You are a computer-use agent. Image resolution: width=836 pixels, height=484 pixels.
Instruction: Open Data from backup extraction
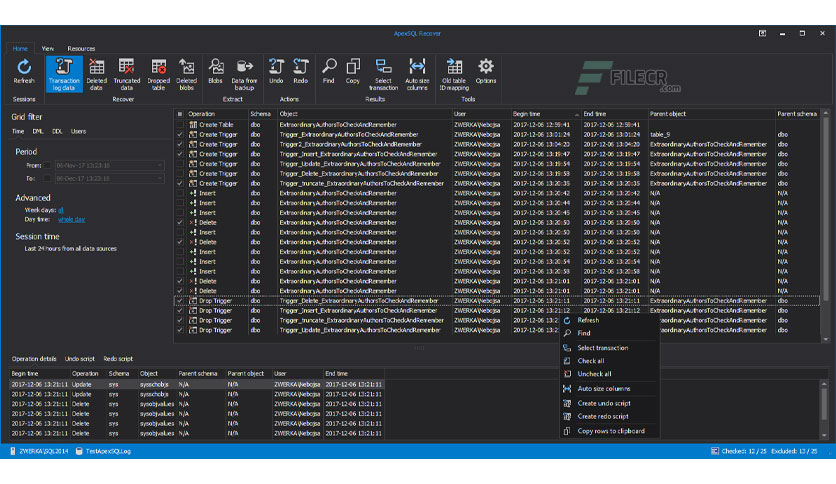[x=244, y=74]
